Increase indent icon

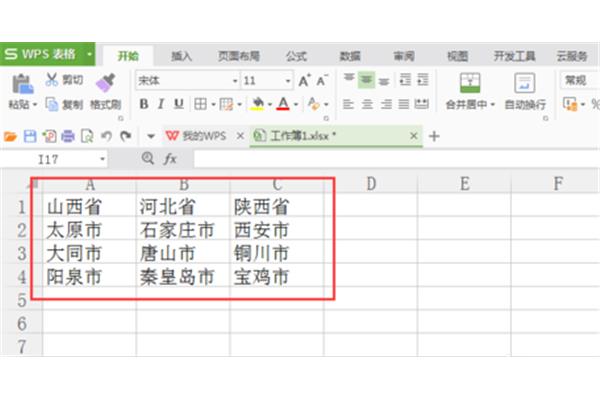422,80
